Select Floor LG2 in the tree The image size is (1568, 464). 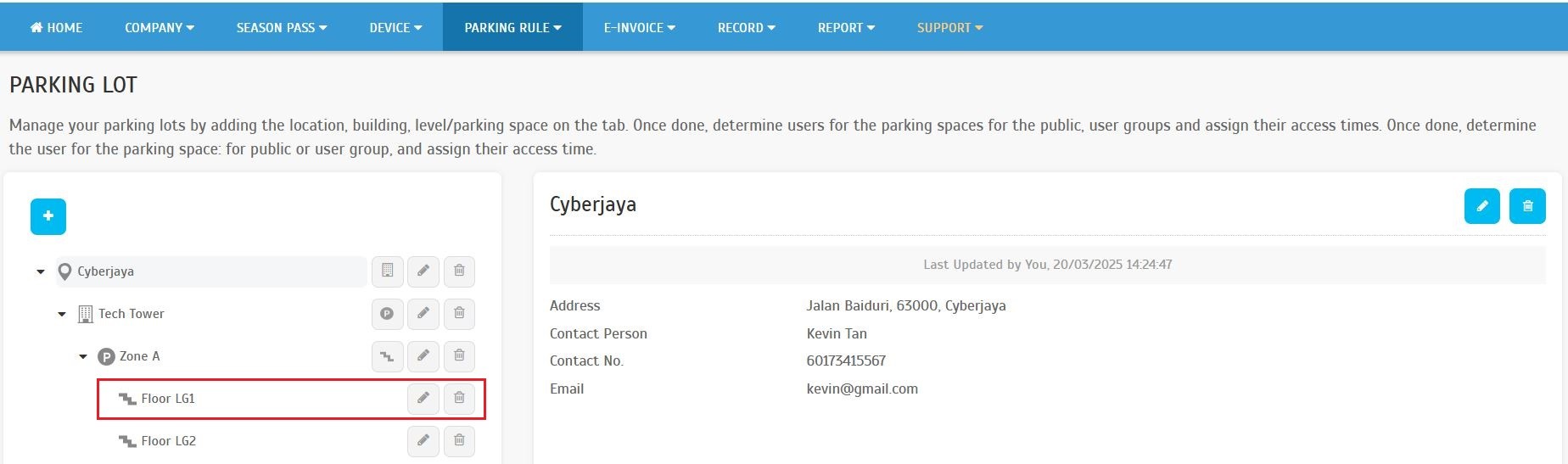168,441
